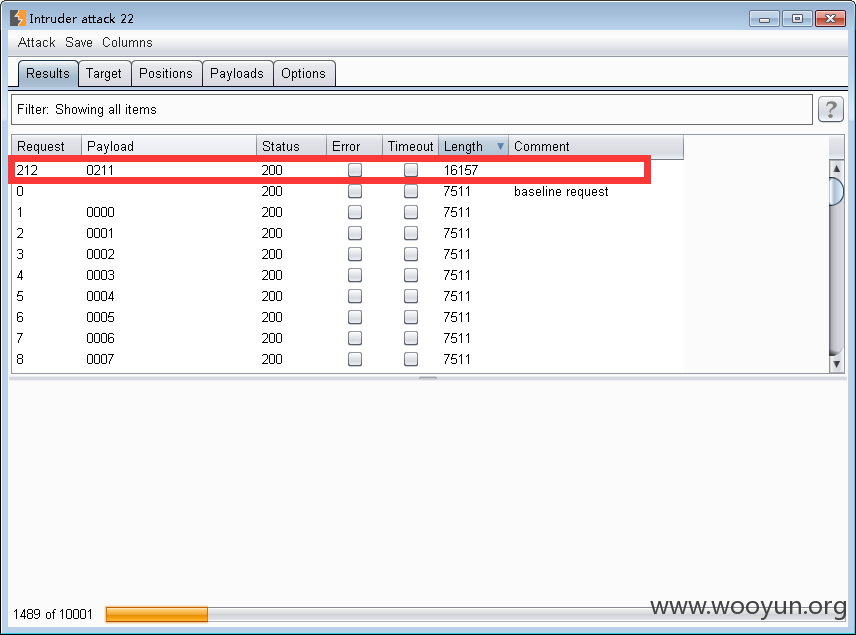
Task: Toggle Timeout checkbox on baseline request row
Action: pyautogui.click(x=411, y=191)
